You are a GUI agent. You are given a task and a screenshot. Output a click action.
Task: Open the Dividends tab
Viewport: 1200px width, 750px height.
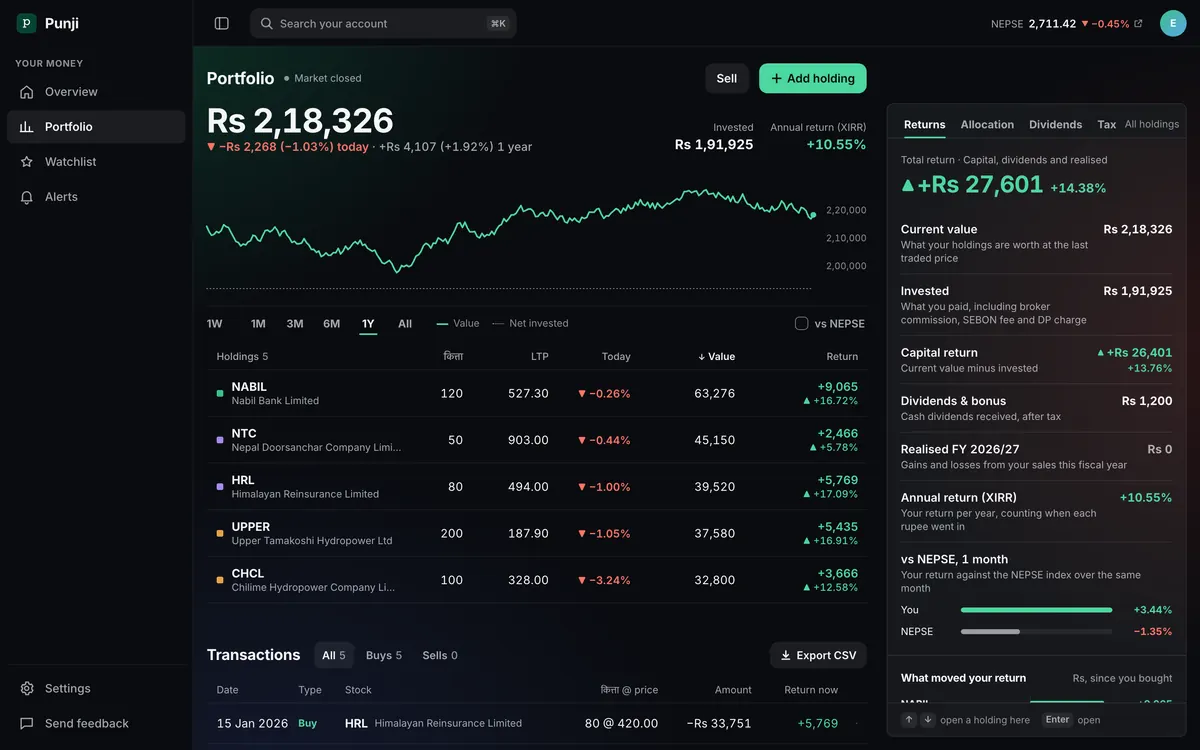(x=1055, y=125)
